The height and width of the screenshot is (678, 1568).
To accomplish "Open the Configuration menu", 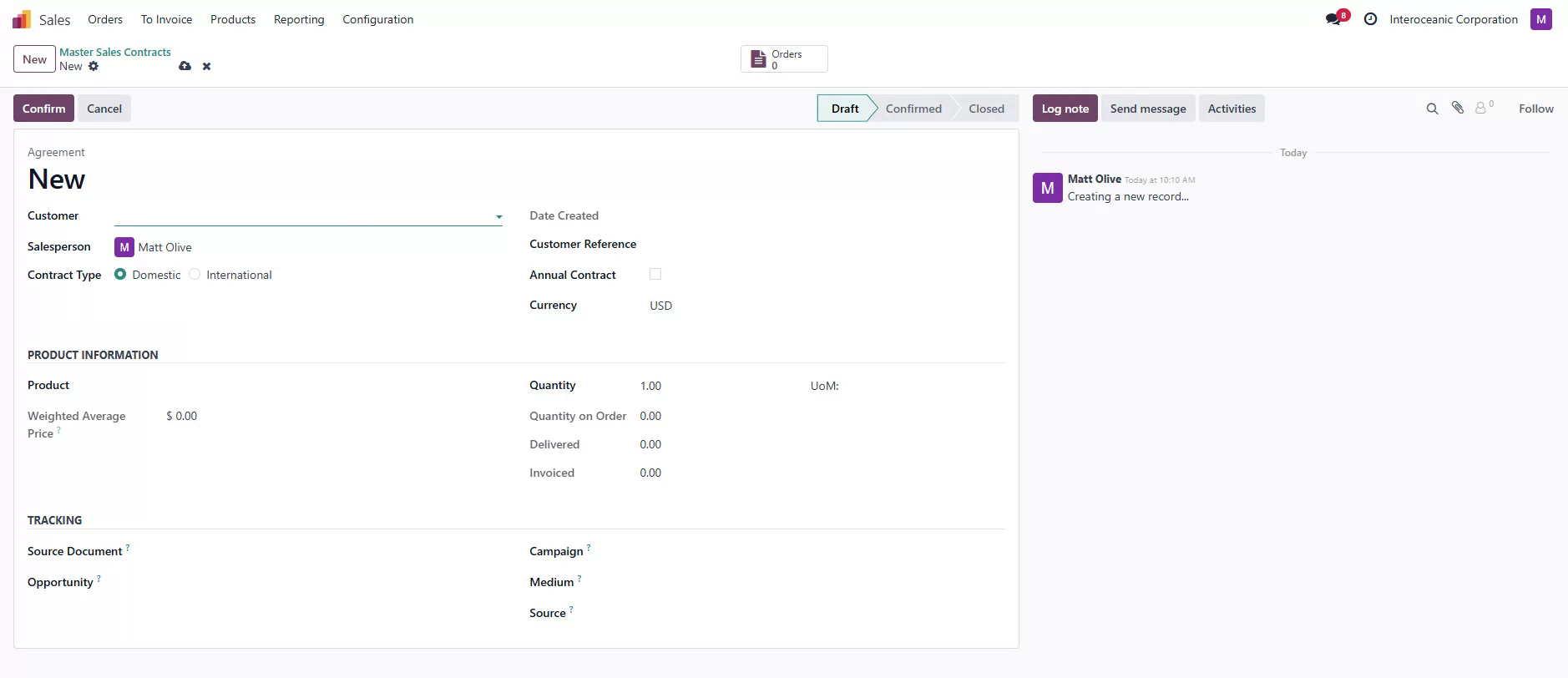I will (377, 19).
